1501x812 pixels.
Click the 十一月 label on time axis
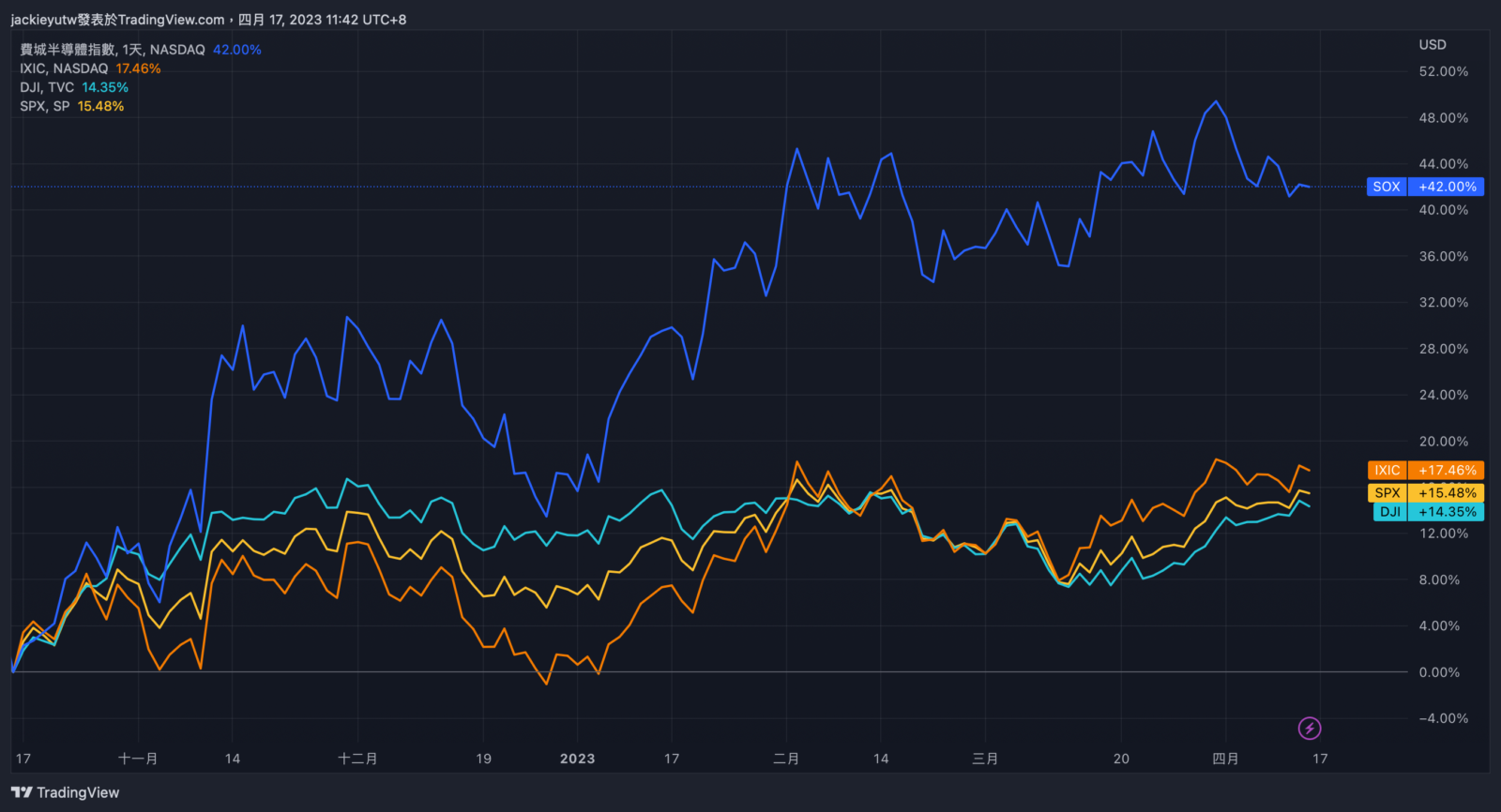tap(138, 759)
